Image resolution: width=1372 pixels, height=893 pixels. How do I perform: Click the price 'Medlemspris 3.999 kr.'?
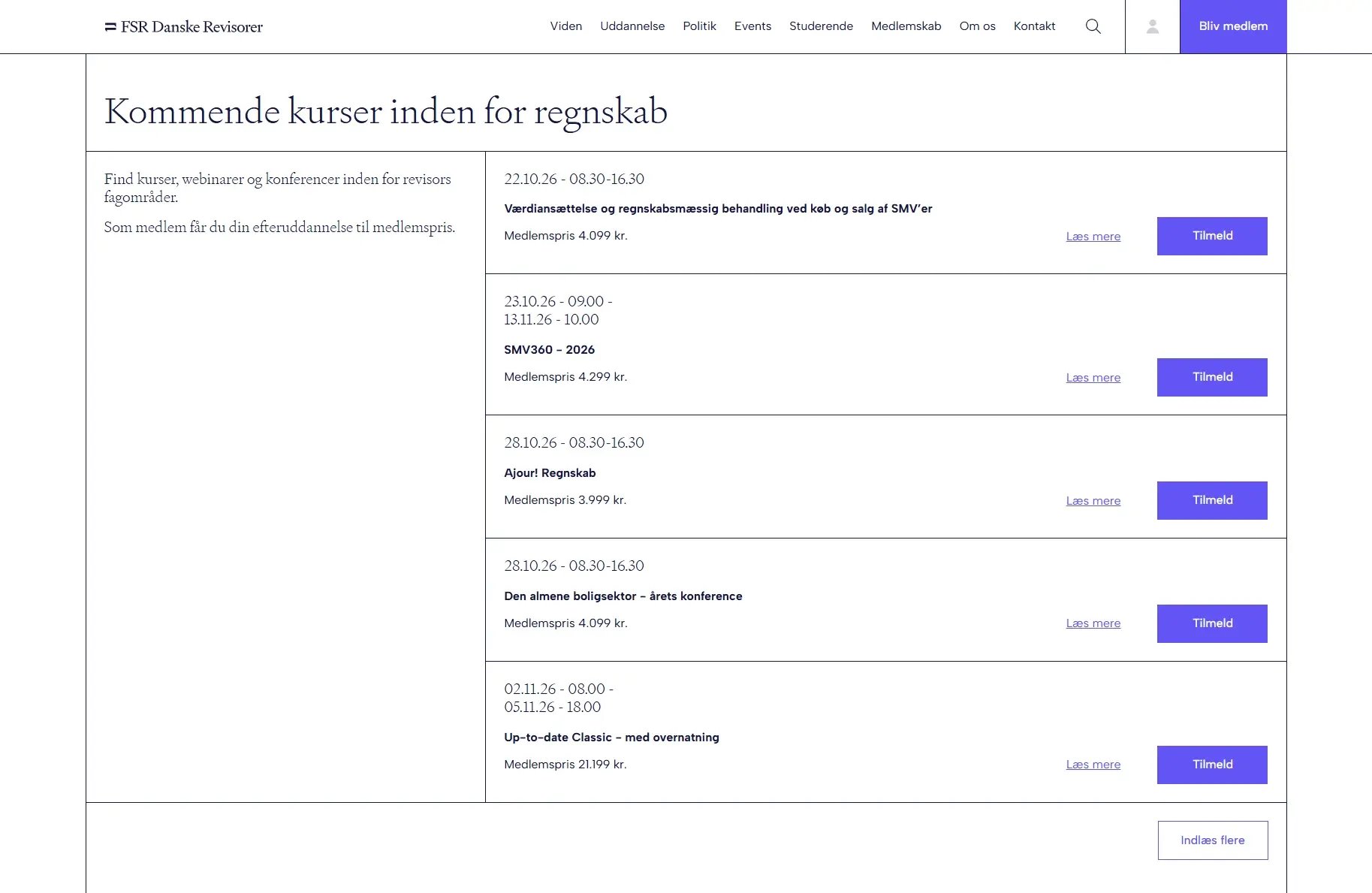point(565,500)
